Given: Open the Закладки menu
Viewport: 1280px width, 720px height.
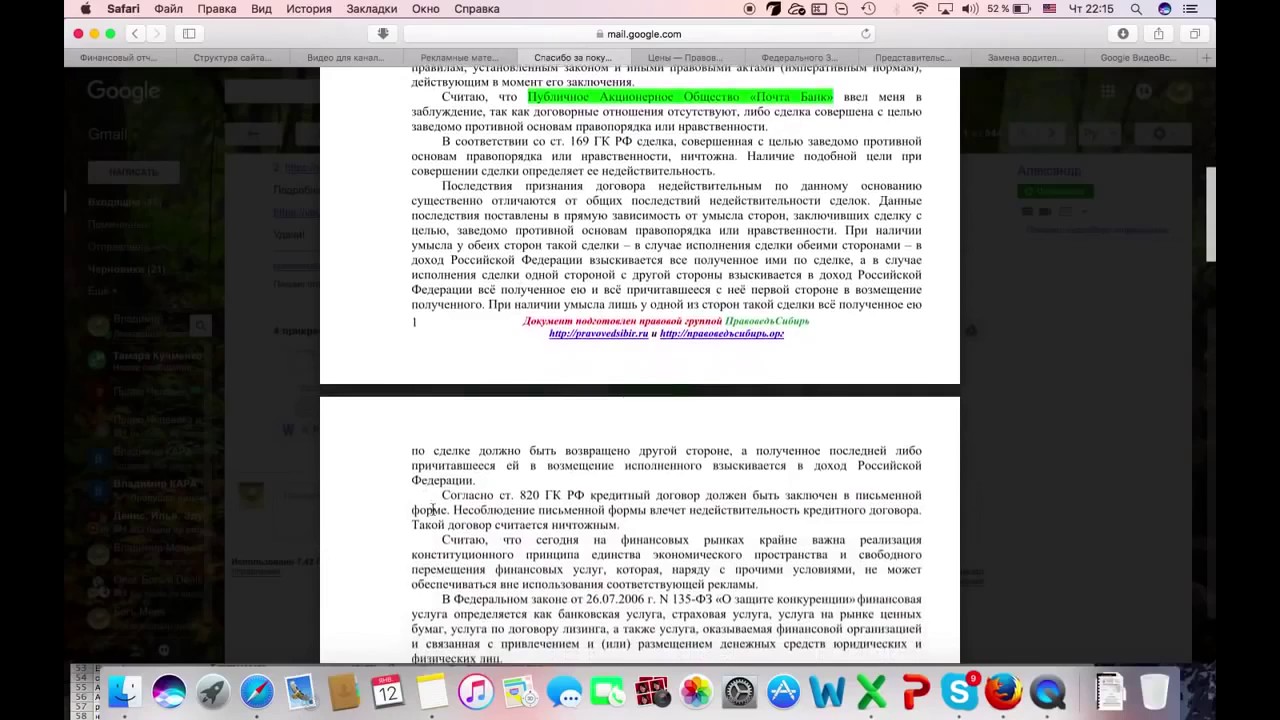Looking at the screenshot, I should (x=371, y=9).
